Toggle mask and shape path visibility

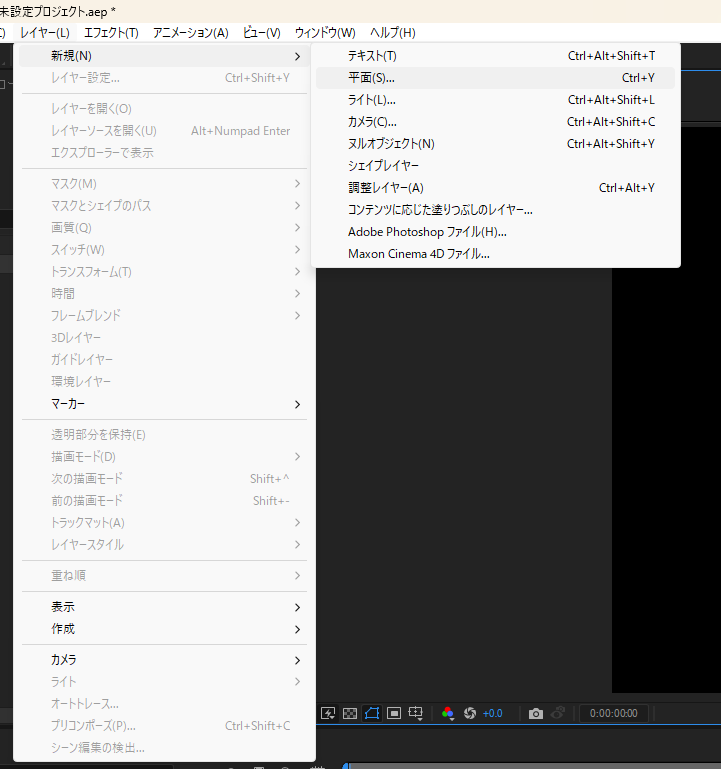pyautogui.click(x=372, y=713)
